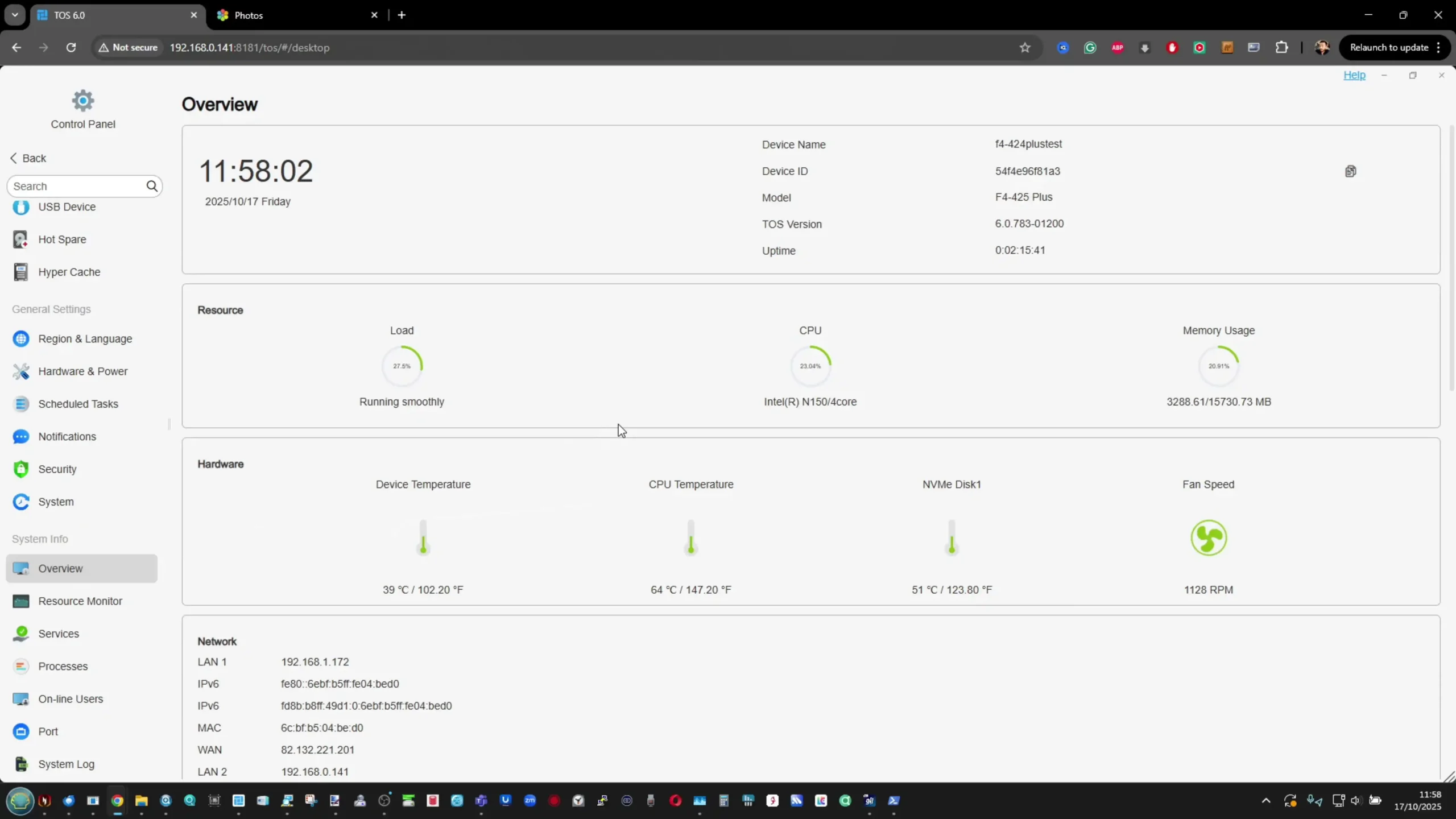
Task: Open the Security settings
Action: coord(57,469)
